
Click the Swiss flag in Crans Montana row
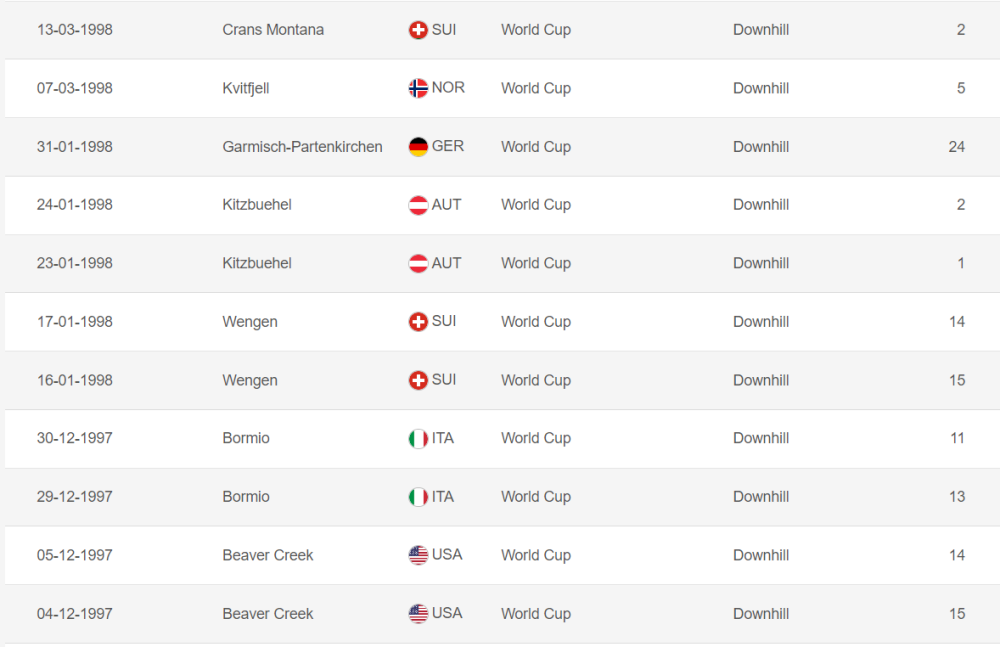click(x=418, y=30)
